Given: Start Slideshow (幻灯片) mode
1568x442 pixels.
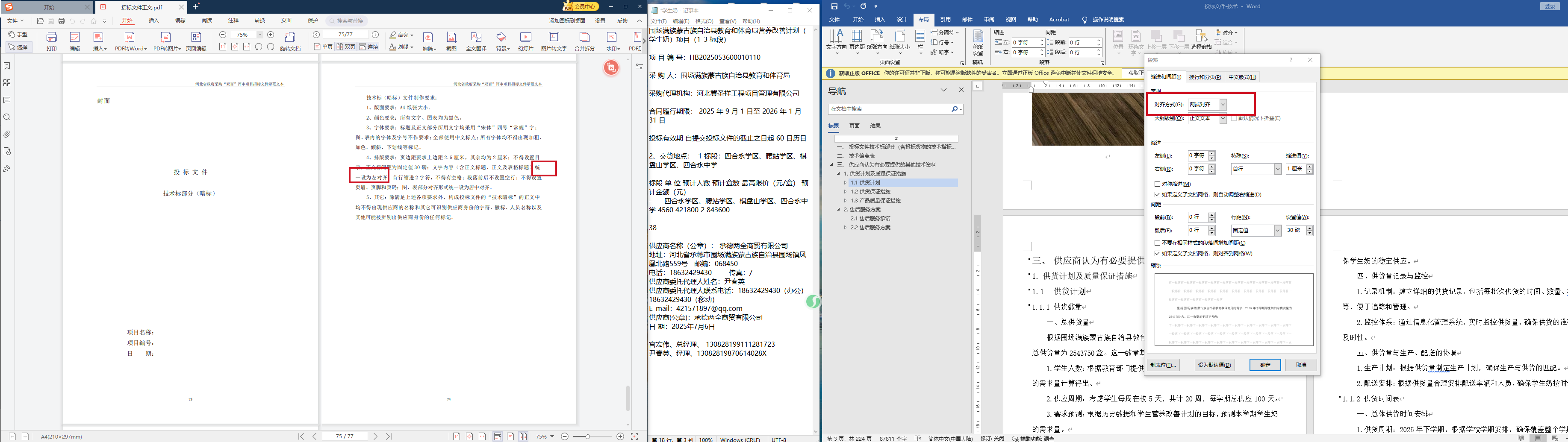Looking at the screenshot, I should tap(526, 41).
